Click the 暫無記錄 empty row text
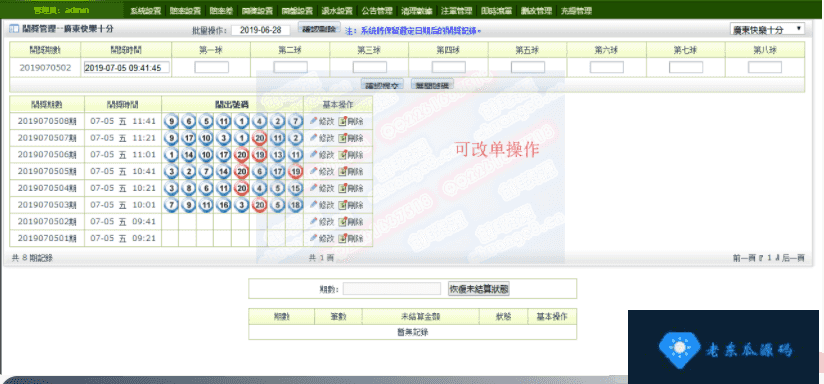Screen dimensions: 824x384 (x=413, y=333)
